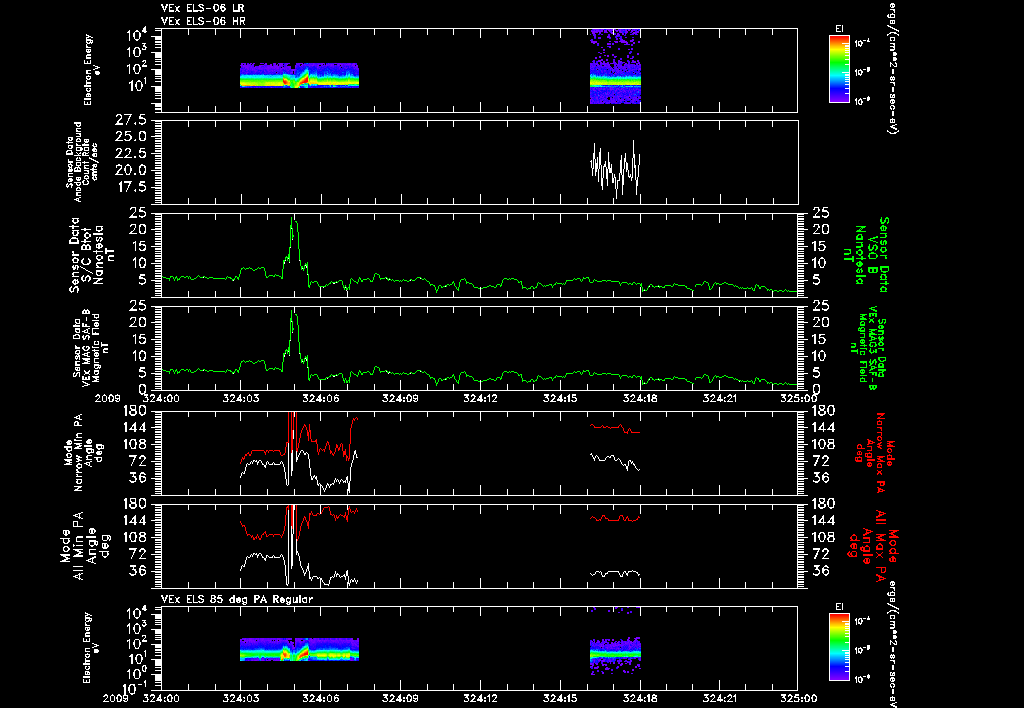Select the white "VEx MAG SAF-B Magnetic Field" left label
This screenshot has height=708, width=1024.
pyautogui.click(x=91, y=348)
